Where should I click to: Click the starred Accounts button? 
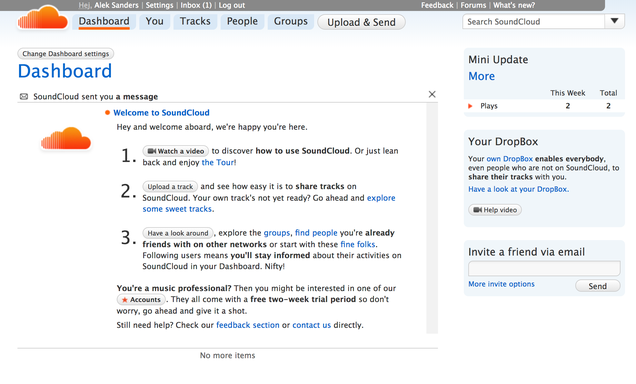(x=141, y=300)
